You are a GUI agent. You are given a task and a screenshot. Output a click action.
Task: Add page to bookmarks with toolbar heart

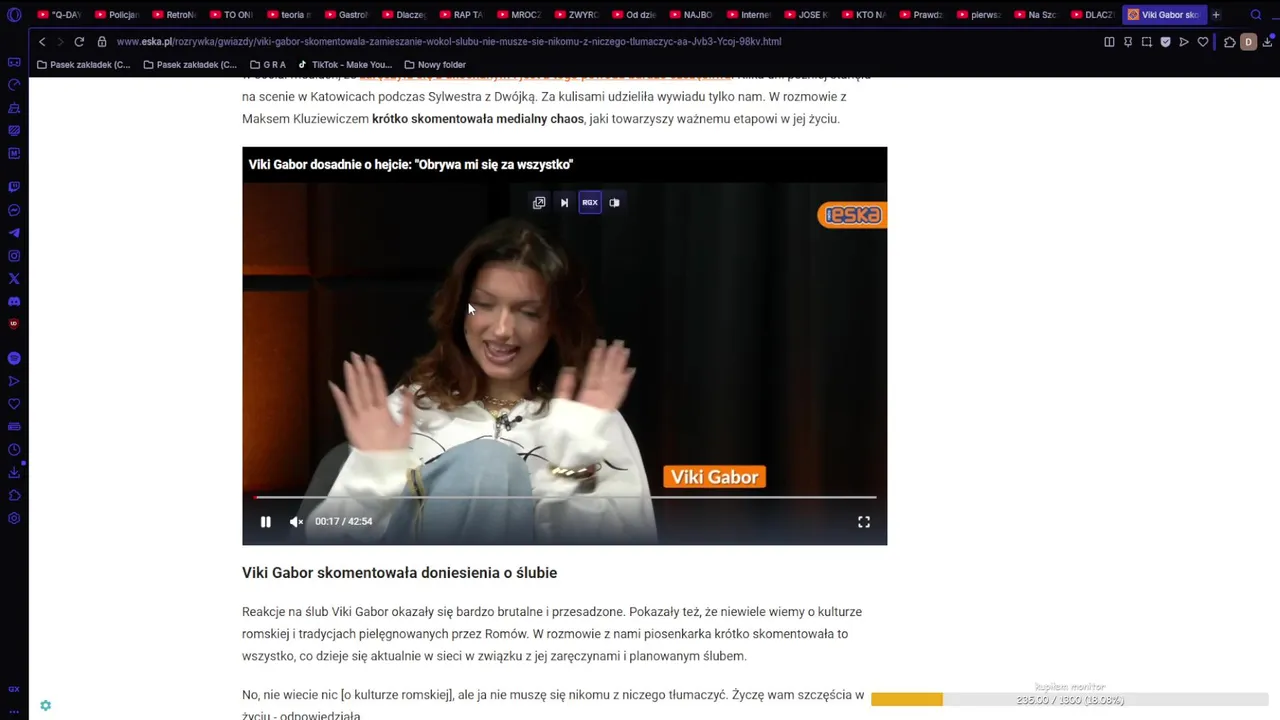(x=1203, y=42)
